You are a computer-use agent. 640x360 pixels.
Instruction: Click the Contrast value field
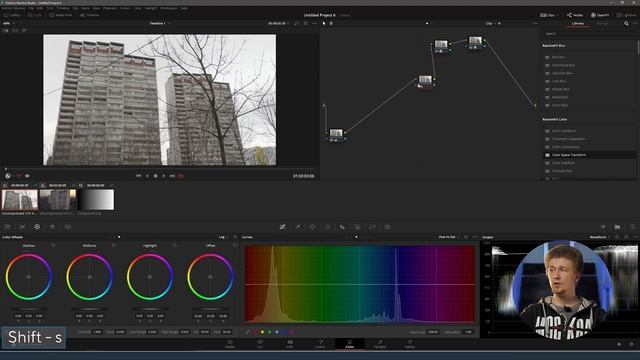coord(97,332)
